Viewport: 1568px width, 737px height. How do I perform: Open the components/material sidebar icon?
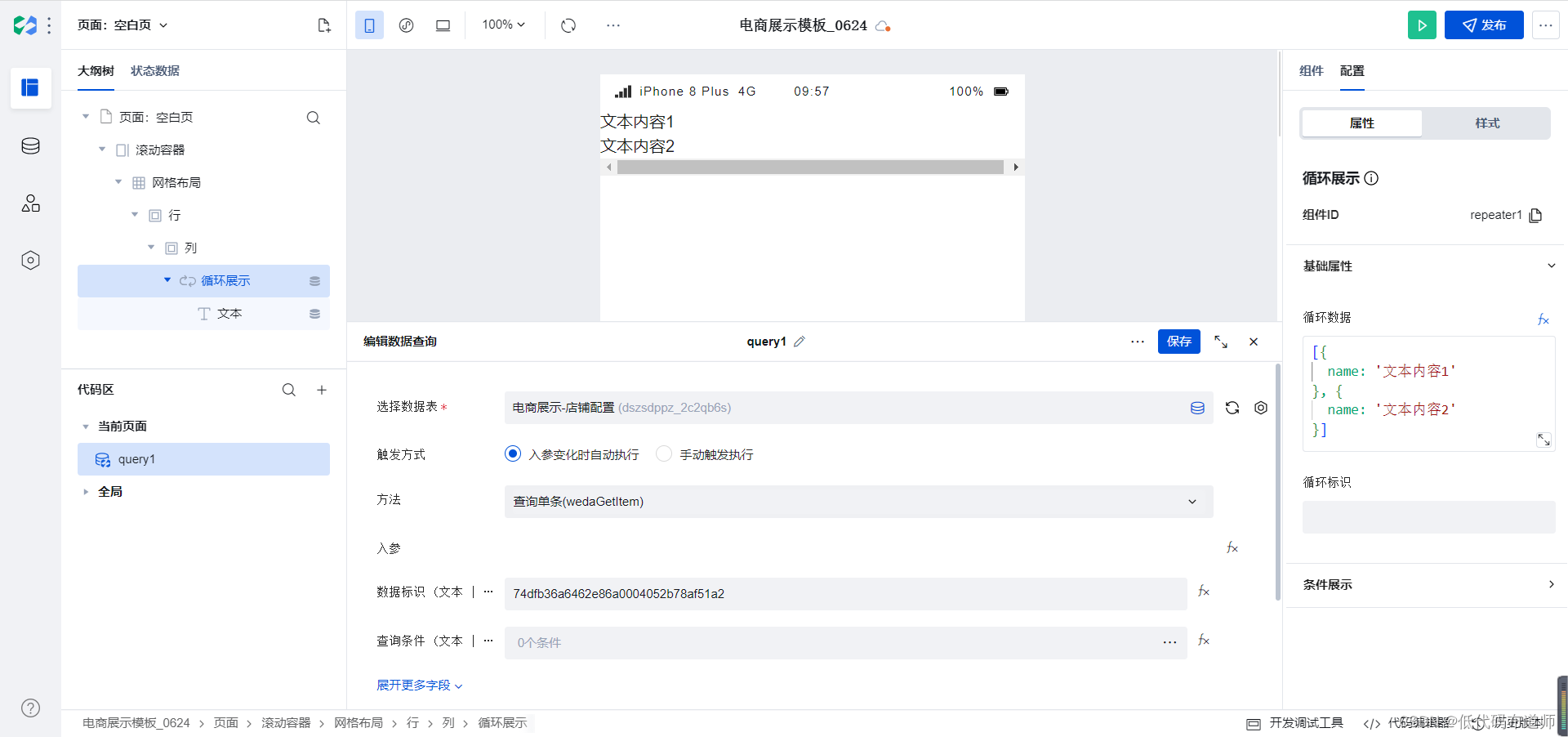point(30,203)
